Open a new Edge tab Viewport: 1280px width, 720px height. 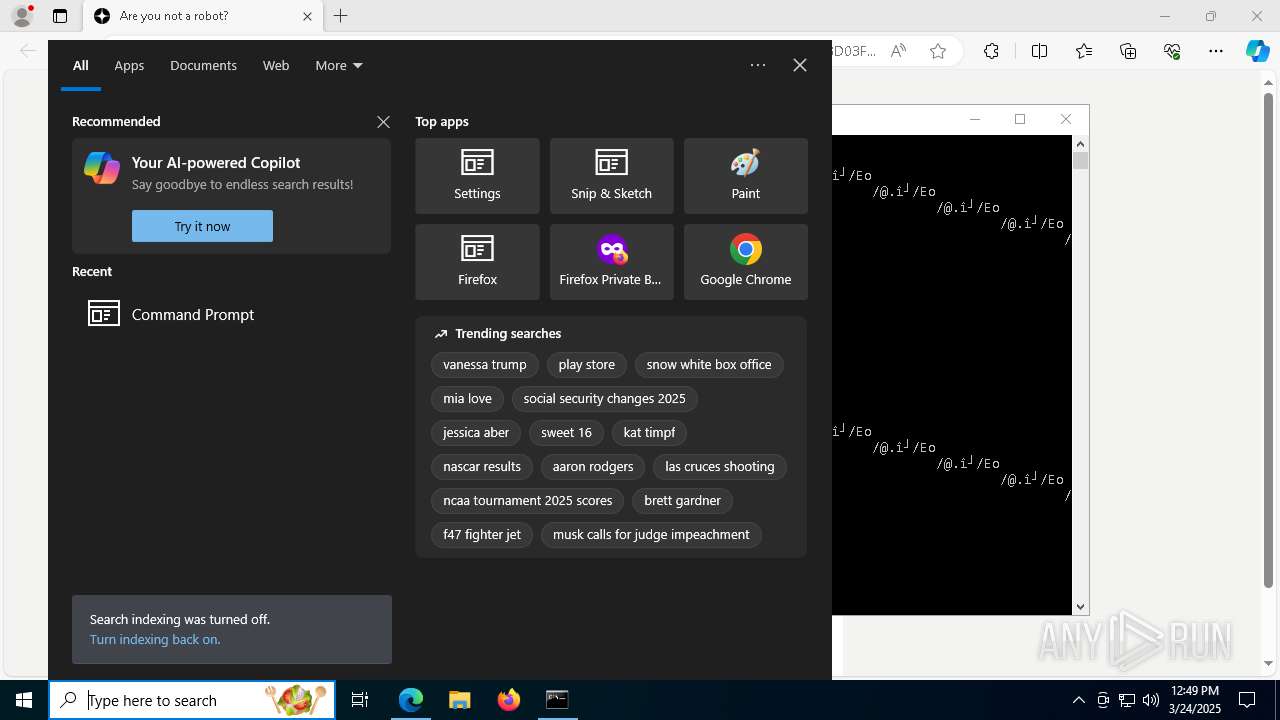(x=341, y=16)
